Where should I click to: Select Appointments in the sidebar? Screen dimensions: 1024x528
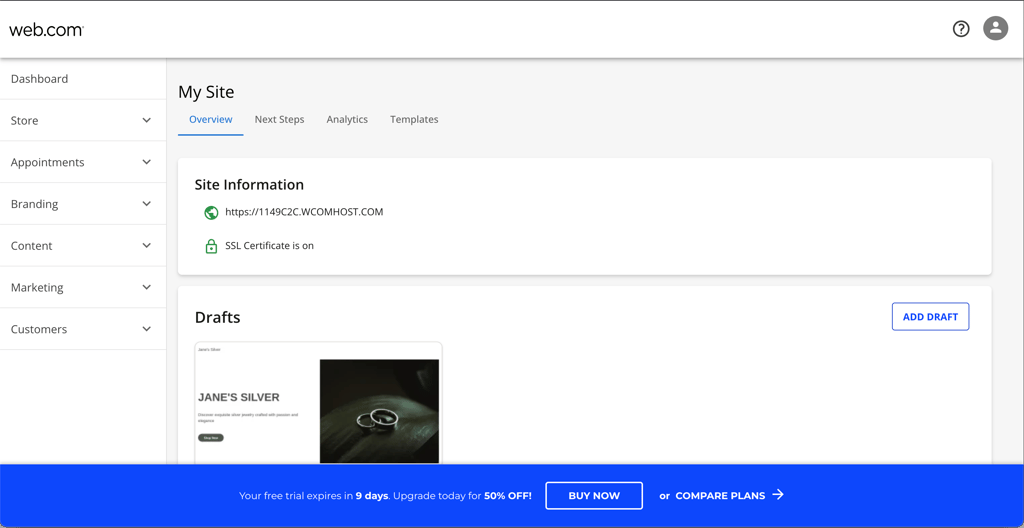point(83,162)
